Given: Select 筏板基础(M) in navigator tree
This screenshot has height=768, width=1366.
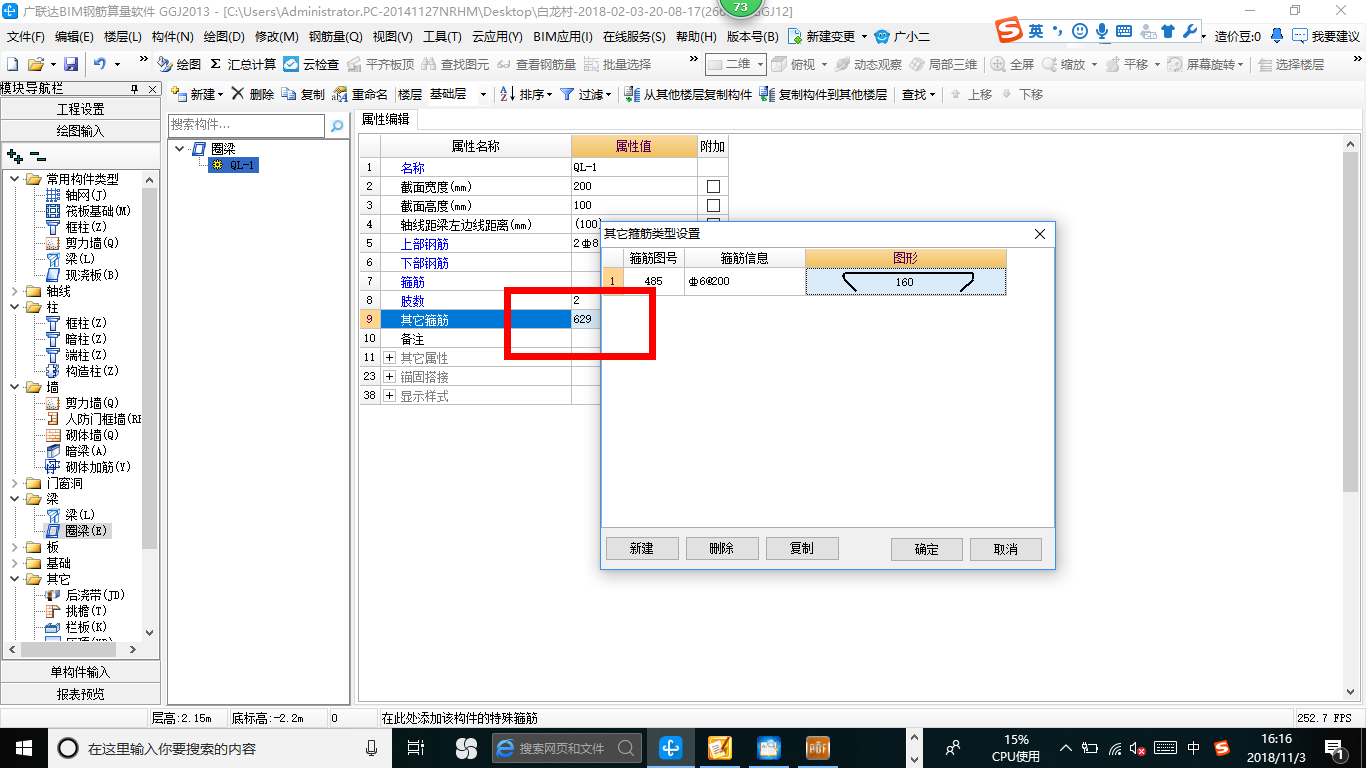Looking at the screenshot, I should point(88,211).
